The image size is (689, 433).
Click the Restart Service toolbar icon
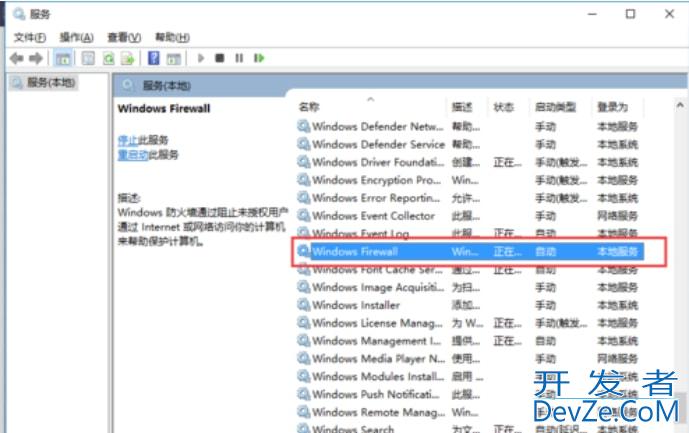pos(259,58)
